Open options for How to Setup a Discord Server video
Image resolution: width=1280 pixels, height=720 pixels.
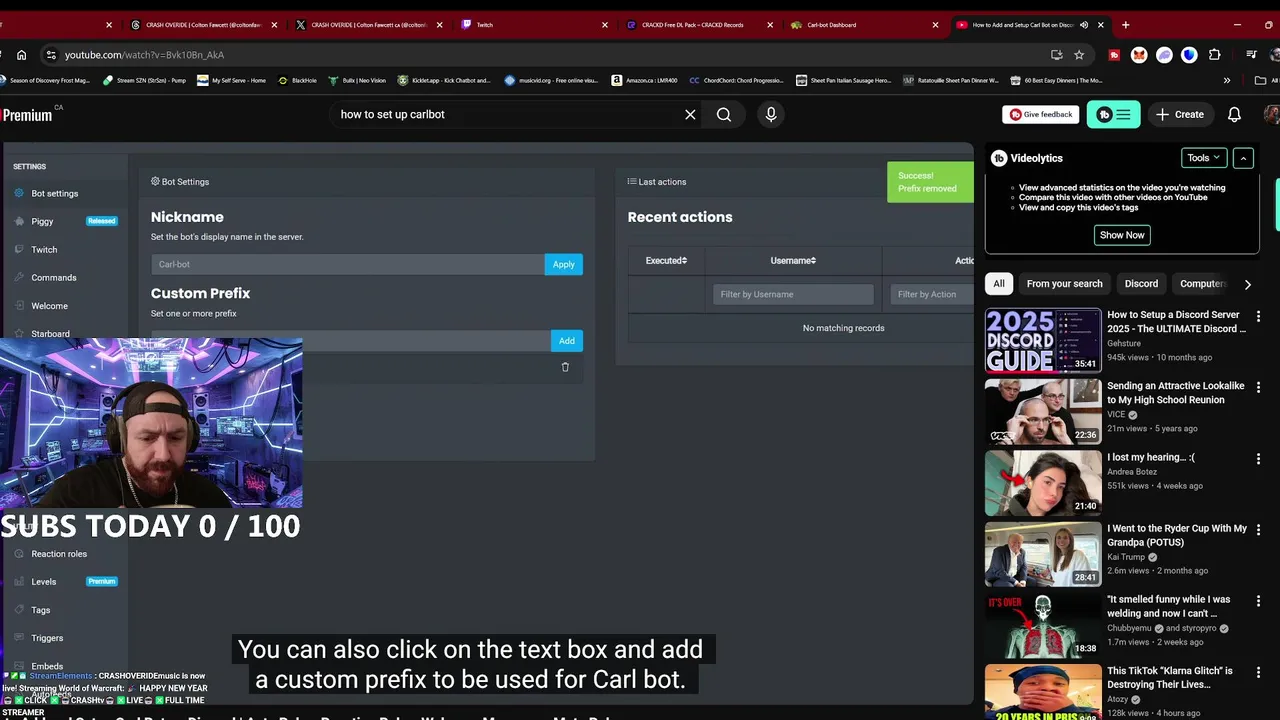1258,316
